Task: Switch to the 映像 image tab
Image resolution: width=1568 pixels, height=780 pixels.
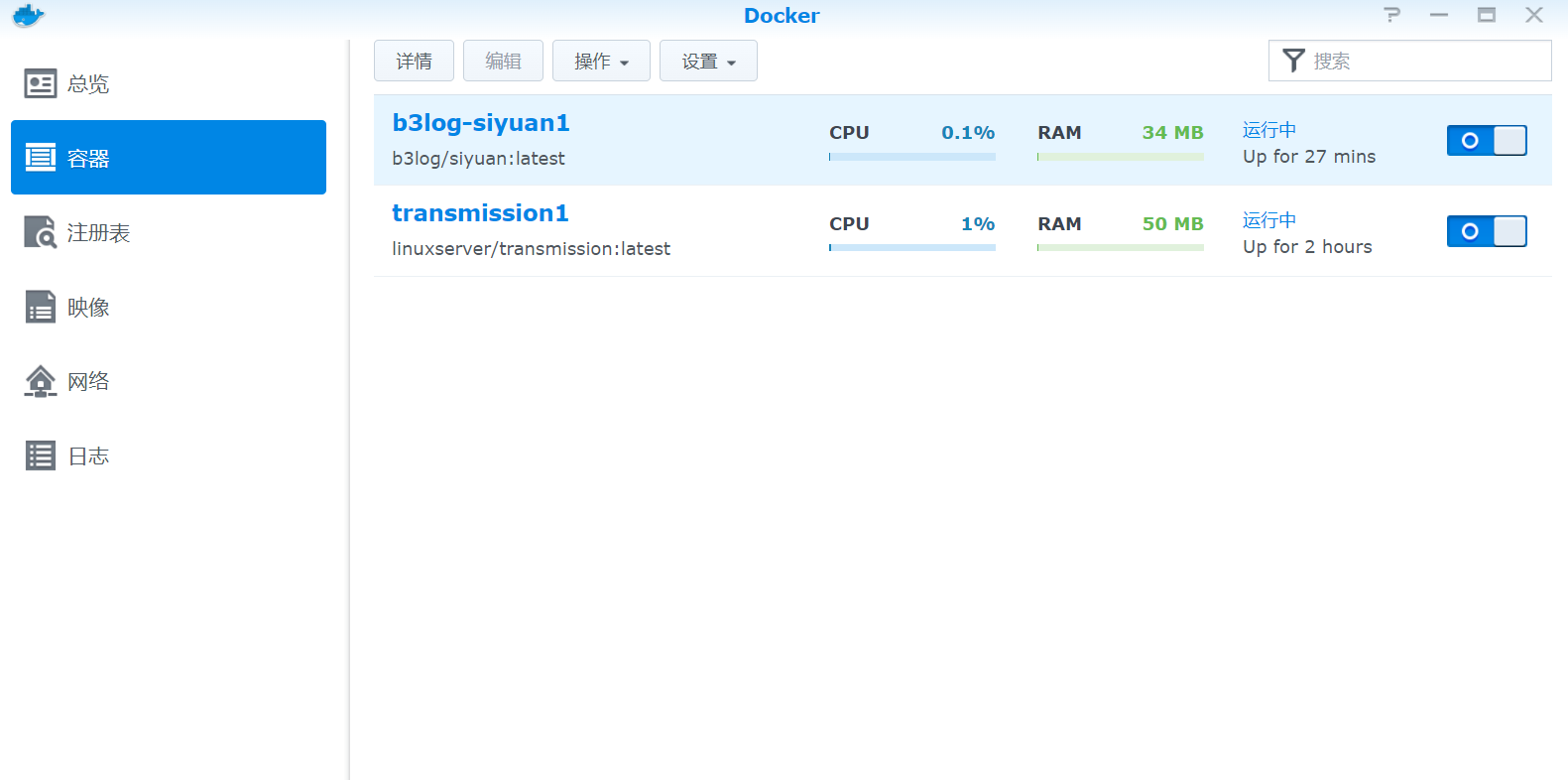Action: 169,307
